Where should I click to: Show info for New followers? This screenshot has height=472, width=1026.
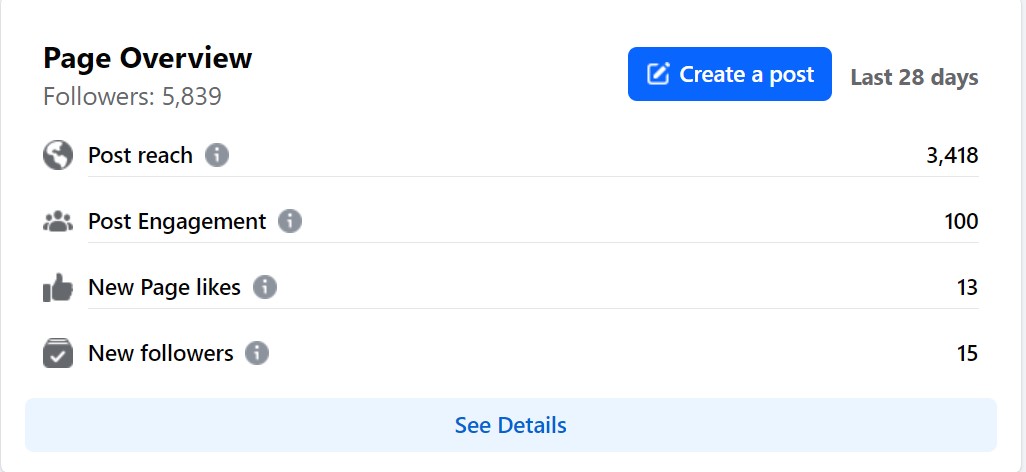coord(257,353)
